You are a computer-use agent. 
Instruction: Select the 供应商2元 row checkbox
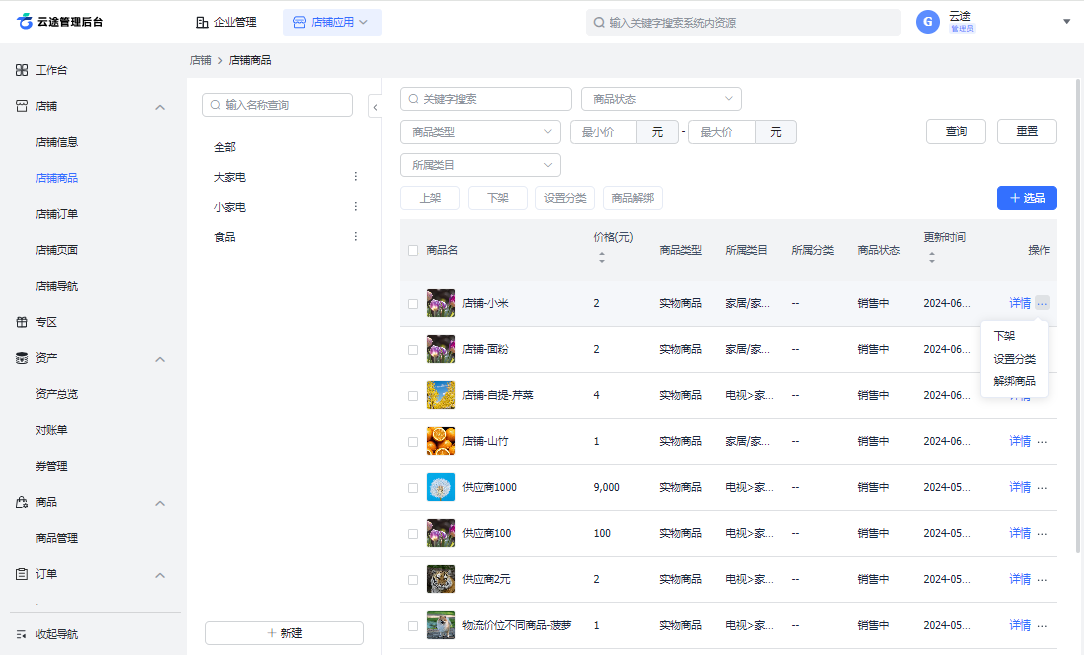tap(413, 580)
